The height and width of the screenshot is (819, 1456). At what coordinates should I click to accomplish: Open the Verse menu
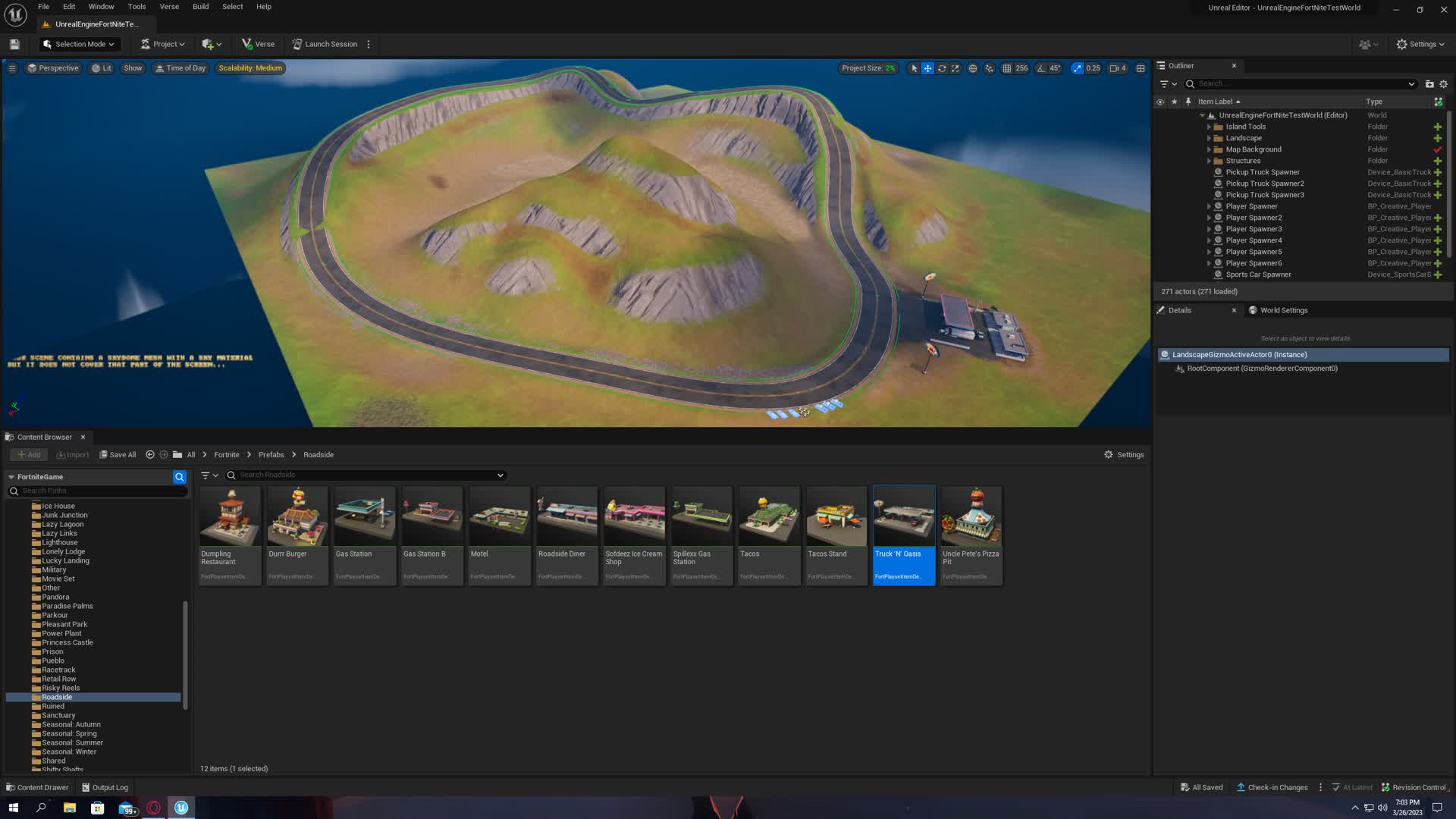(169, 6)
